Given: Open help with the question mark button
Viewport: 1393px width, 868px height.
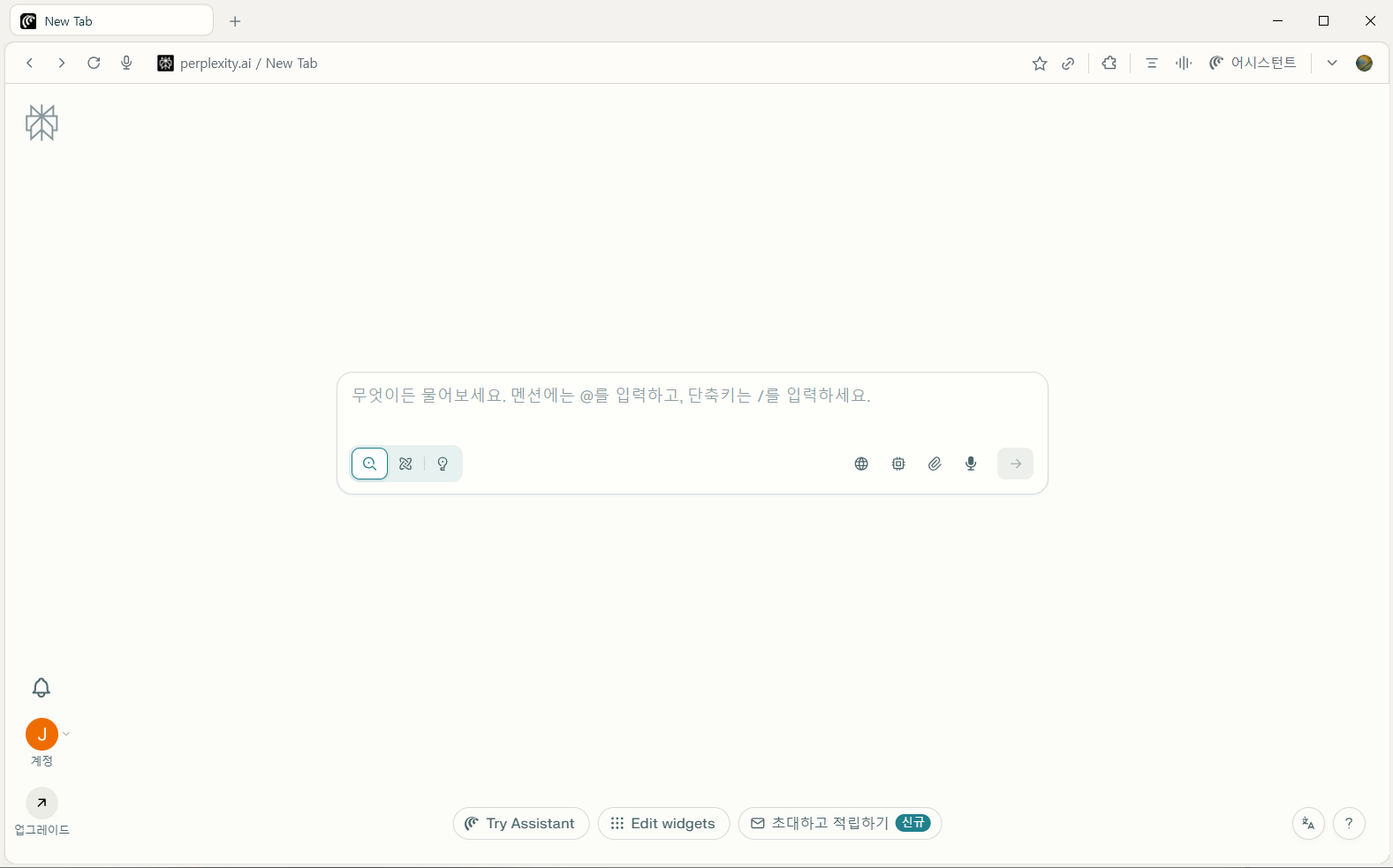Looking at the screenshot, I should coord(1349,823).
